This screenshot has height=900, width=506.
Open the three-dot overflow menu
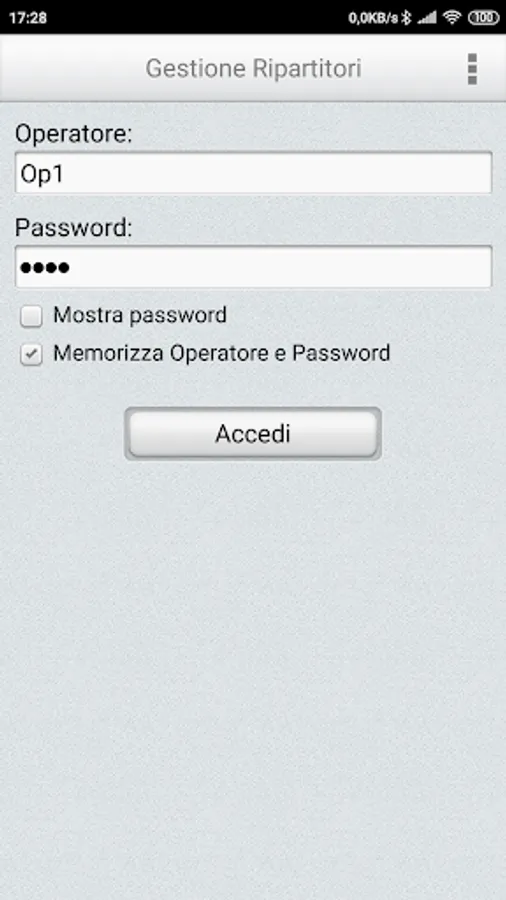pyautogui.click(x=472, y=69)
